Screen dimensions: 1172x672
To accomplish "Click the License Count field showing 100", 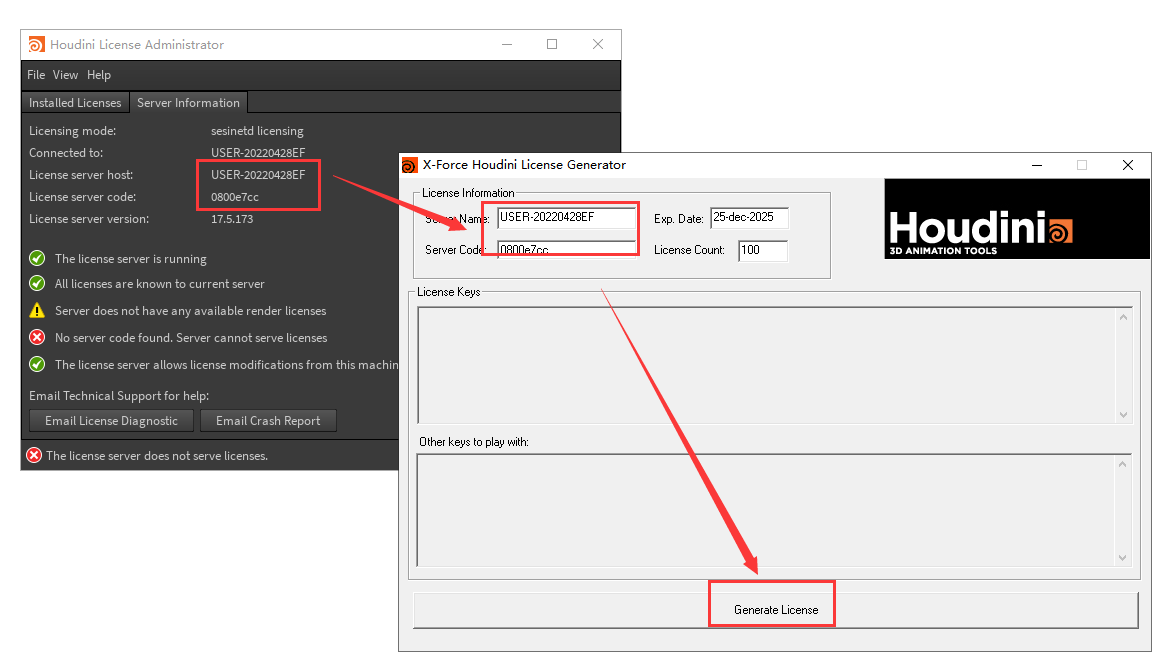I will [763, 250].
